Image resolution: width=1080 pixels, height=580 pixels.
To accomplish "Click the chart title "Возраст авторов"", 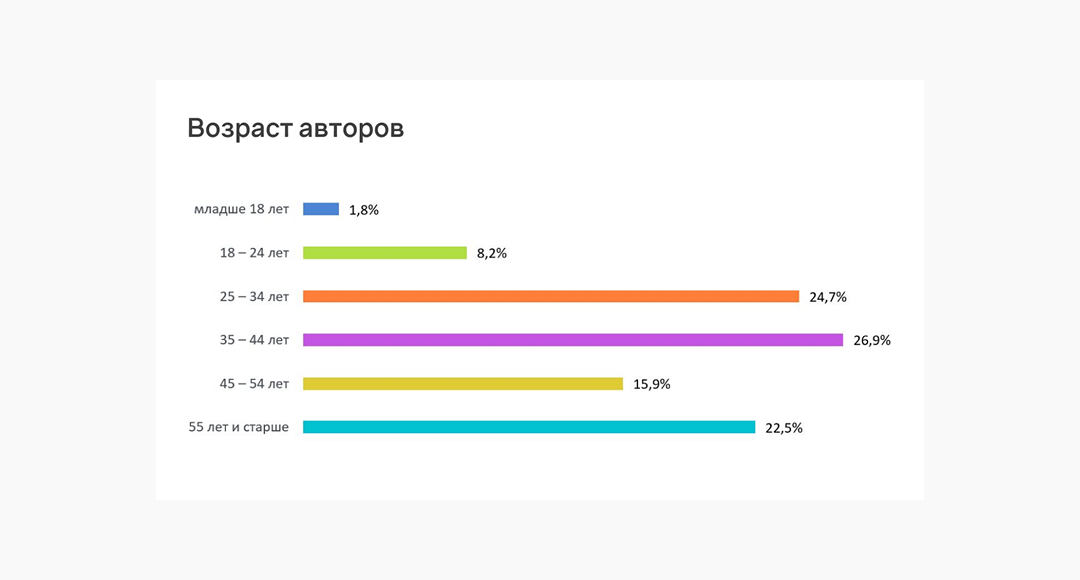I will tap(296, 129).
